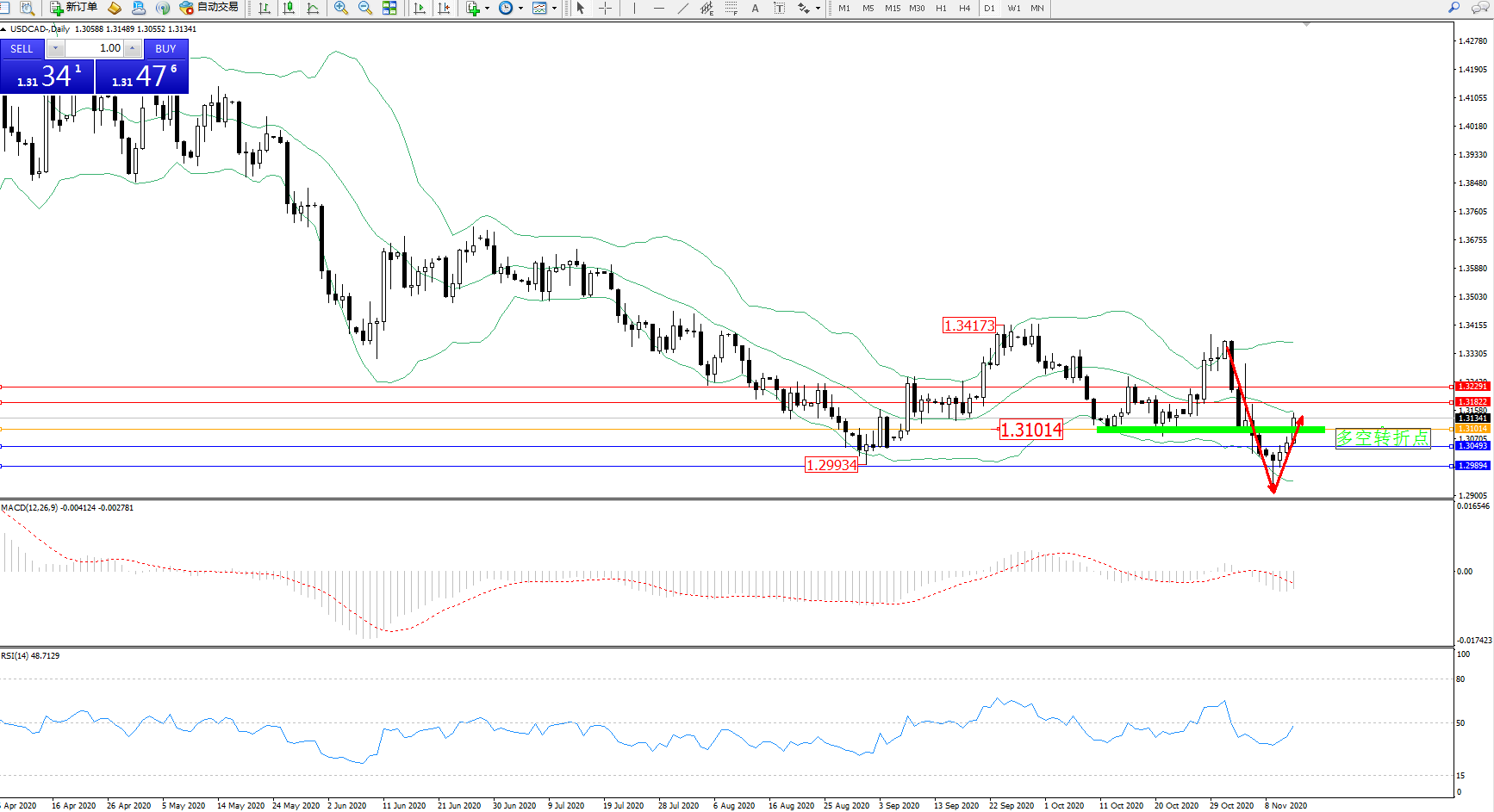This screenshot has width=1494, height=812.
Task: Open the periodicity clock dropdown
Action: (520, 8)
